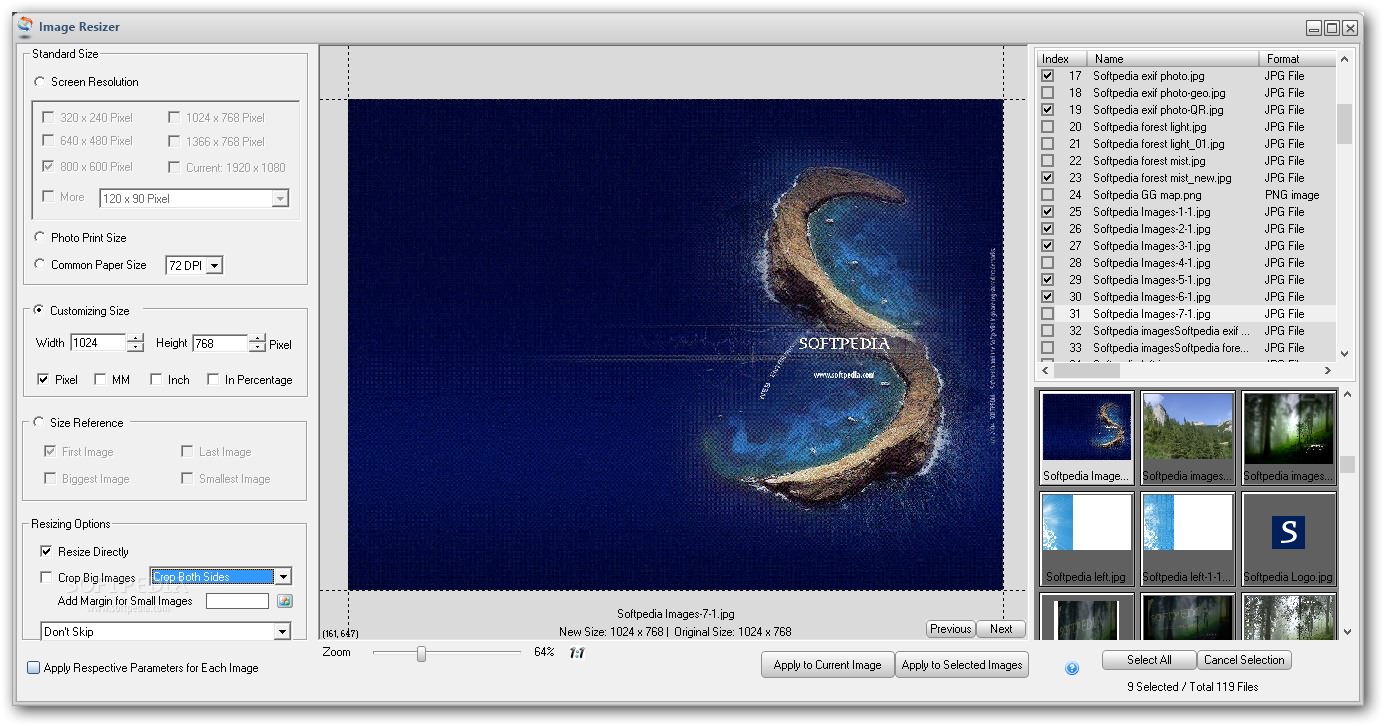The height and width of the screenshot is (726, 1384).
Task: Click in the Width input field
Action: coord(98,343)
